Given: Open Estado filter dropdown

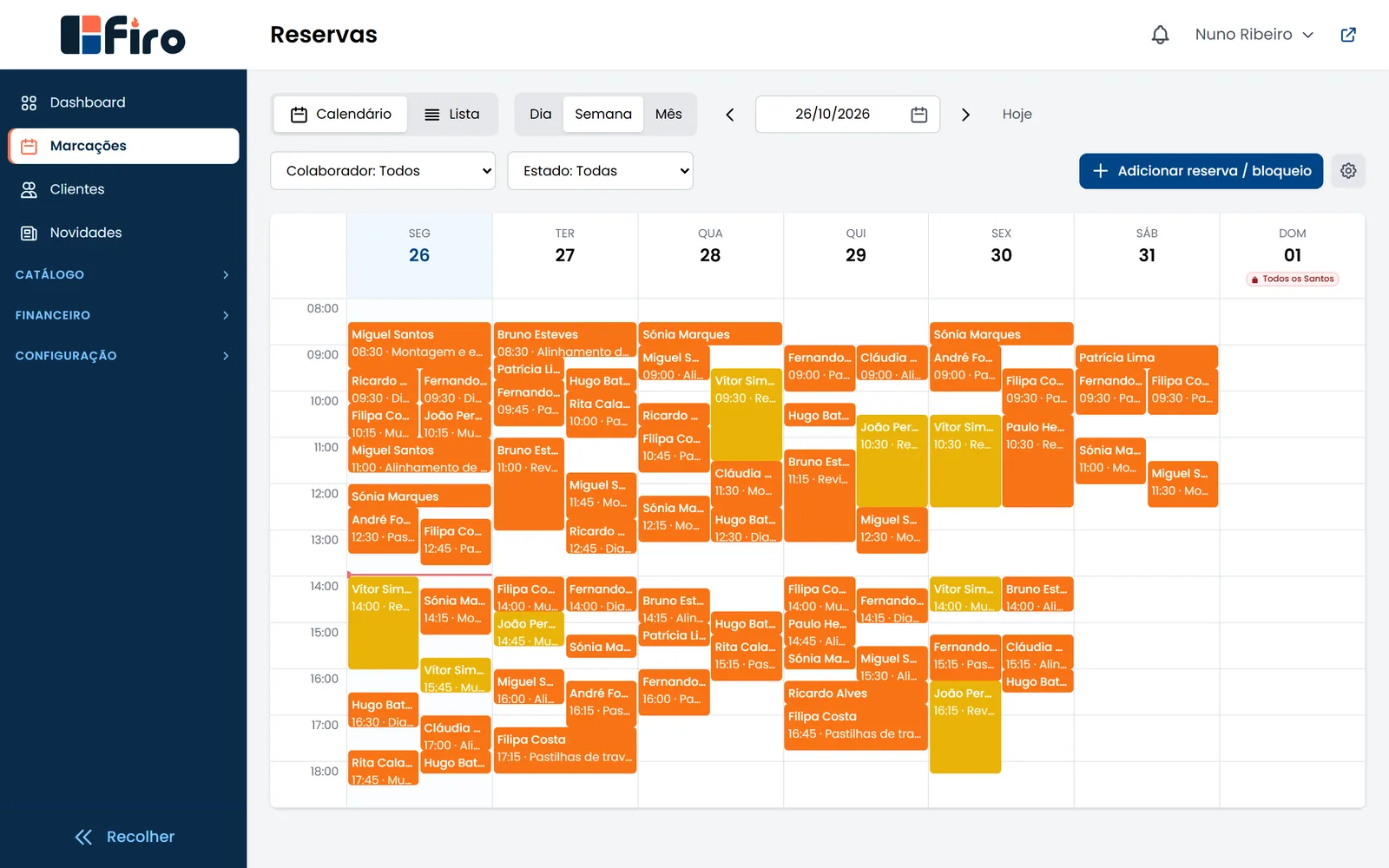Looking at the screenshot, I should (x=600, y=171).
